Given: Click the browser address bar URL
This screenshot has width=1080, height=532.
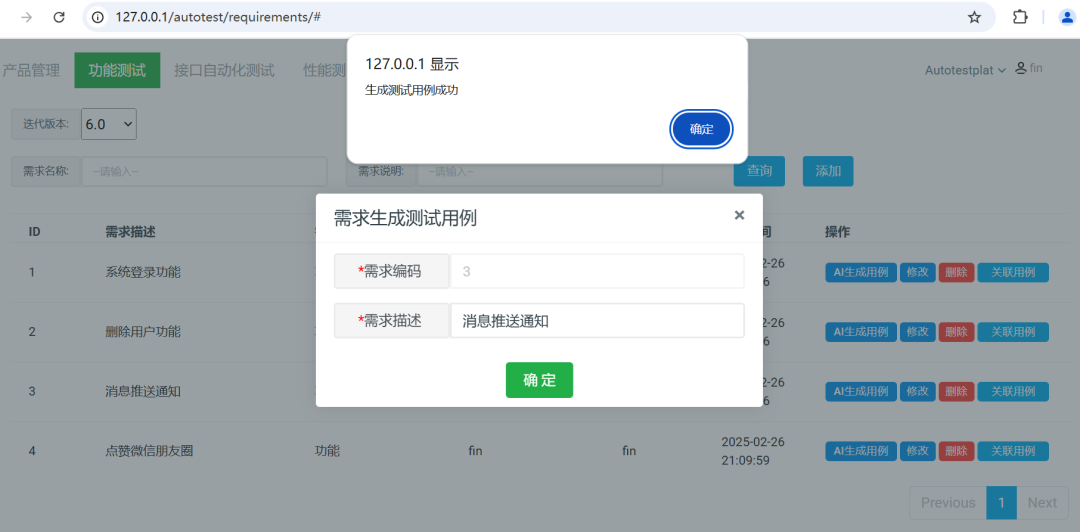Looking at the screenshot, I should (218, 17).
